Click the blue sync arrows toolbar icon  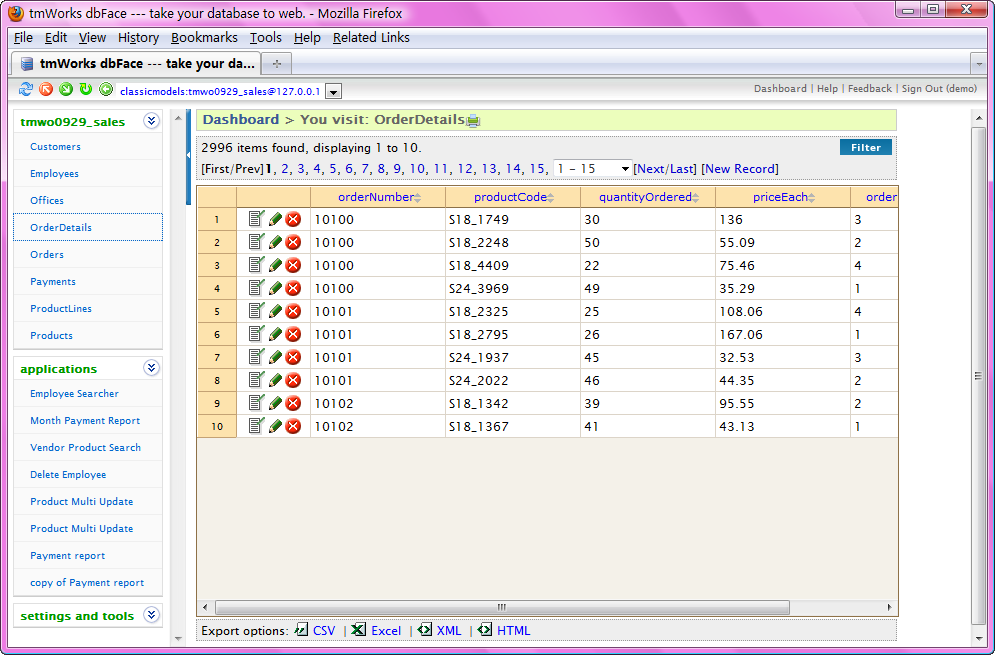(25, 89)
